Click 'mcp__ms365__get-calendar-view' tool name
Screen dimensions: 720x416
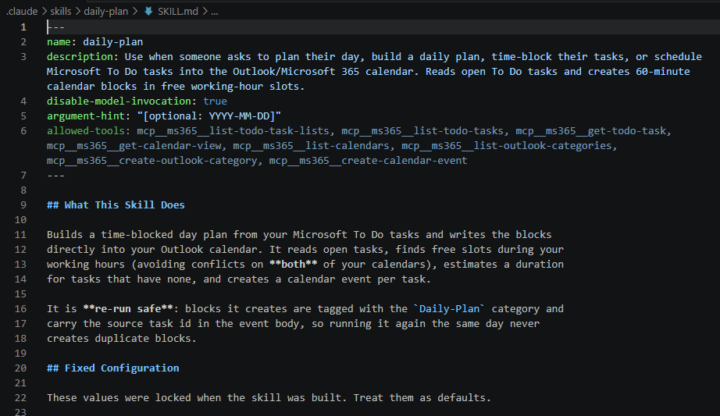(134, 146)
